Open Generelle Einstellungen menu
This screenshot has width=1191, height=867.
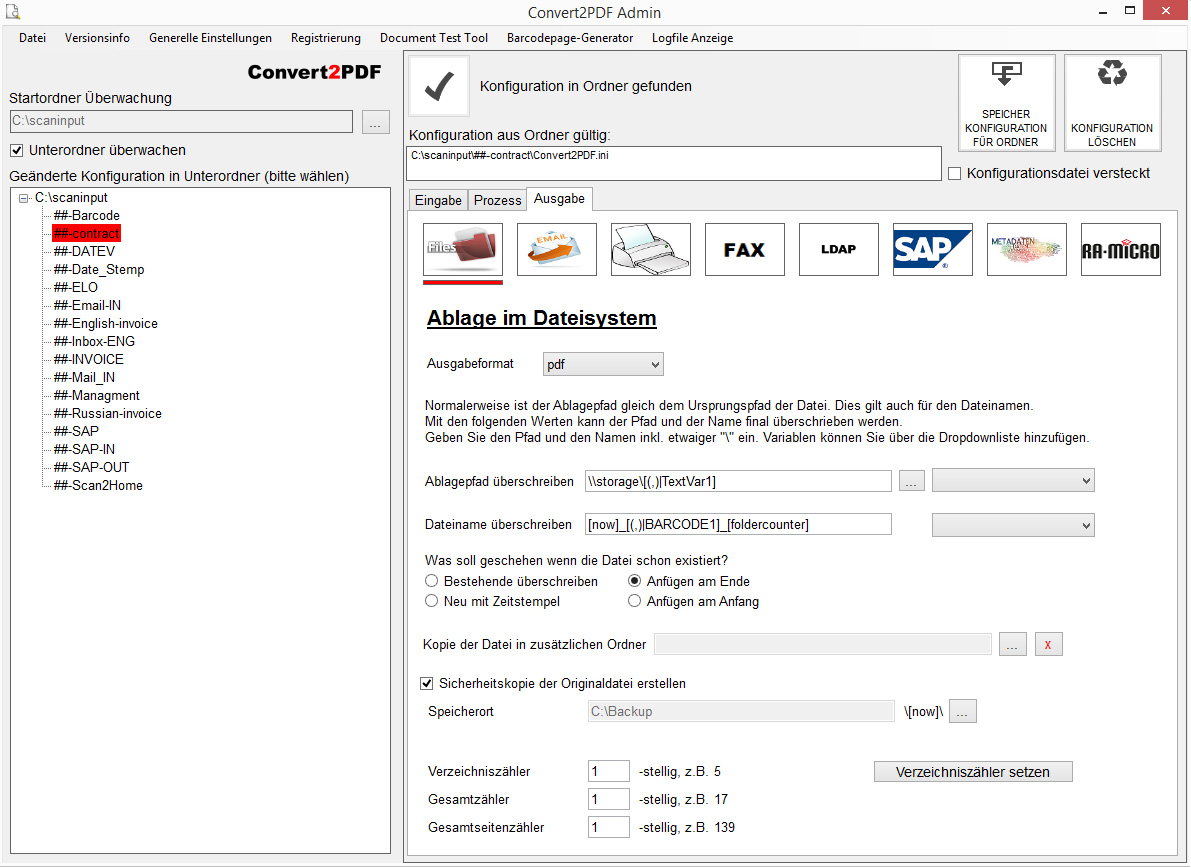210,38
